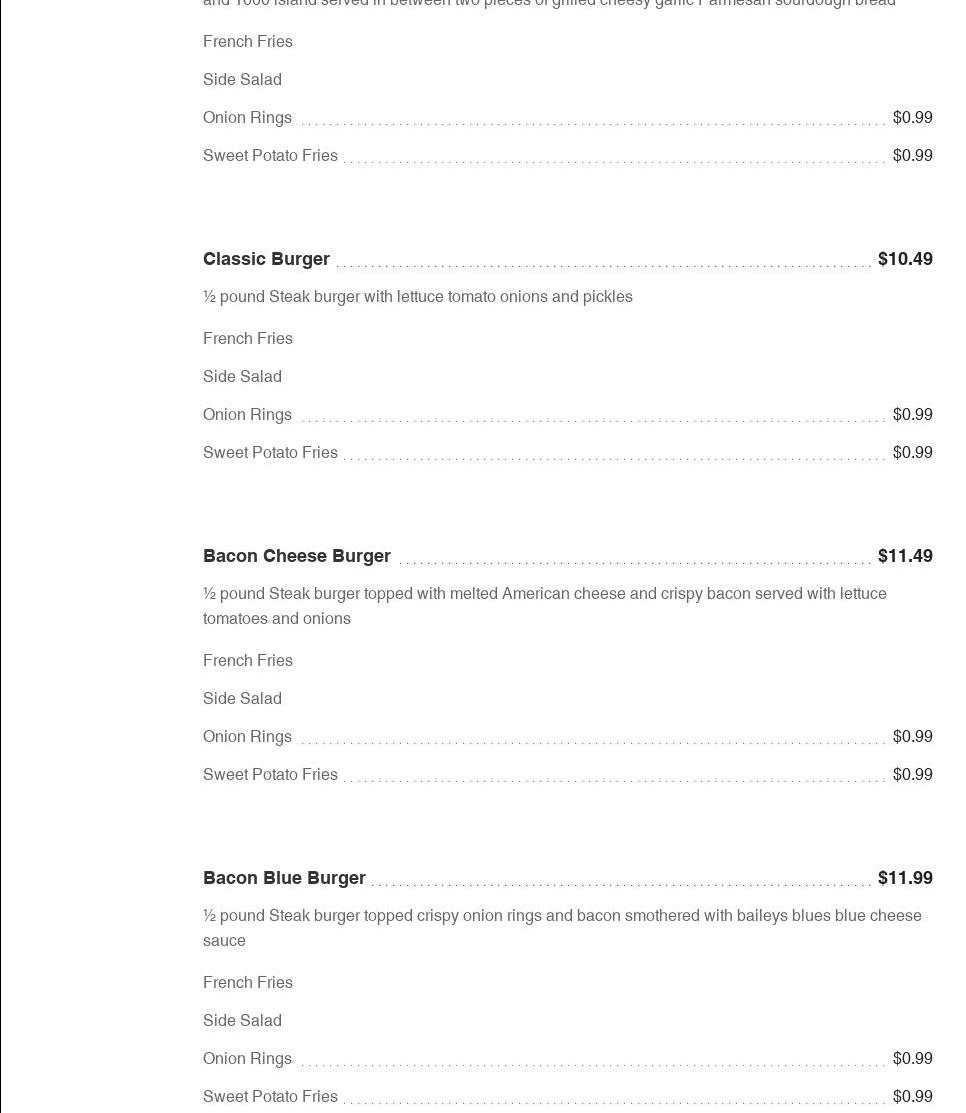Open the Bacon Blue Burger item
Image resolution: width=966 pixels, height=1113 pixels.
(284, 878)
